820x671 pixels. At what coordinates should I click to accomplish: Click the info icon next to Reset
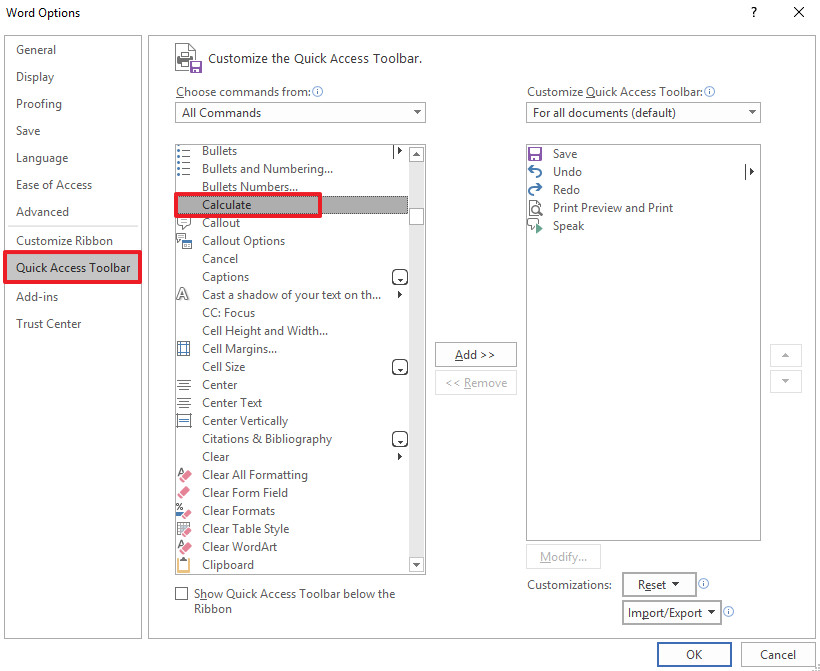tap(704, 584)
